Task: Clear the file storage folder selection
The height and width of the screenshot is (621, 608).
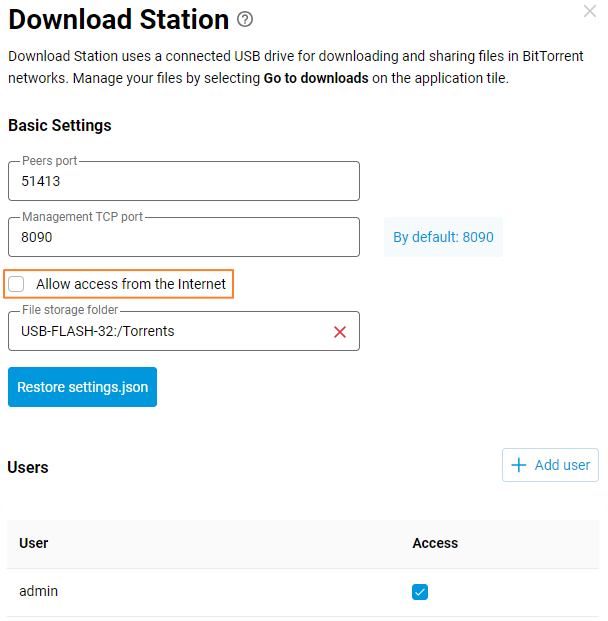Action: (x=340, y=332)
